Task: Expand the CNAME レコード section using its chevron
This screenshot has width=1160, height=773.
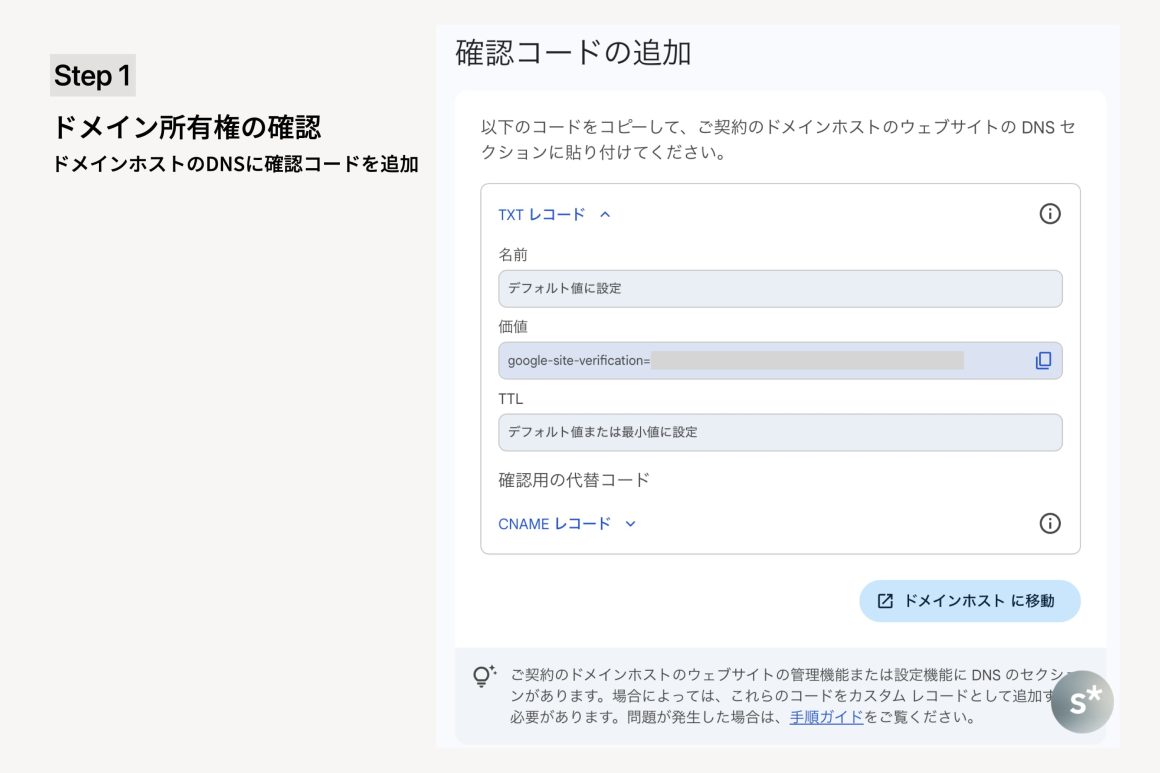Action: pyautogui.click(x=630, y=524)
